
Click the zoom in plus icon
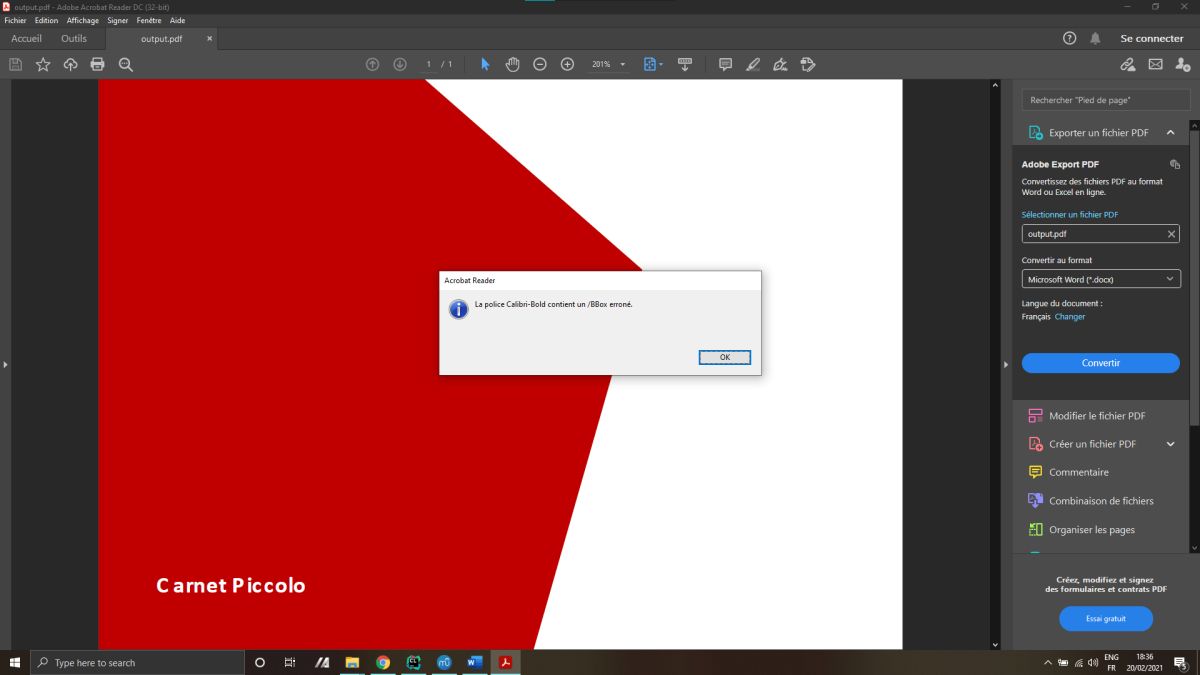[567, 64]
